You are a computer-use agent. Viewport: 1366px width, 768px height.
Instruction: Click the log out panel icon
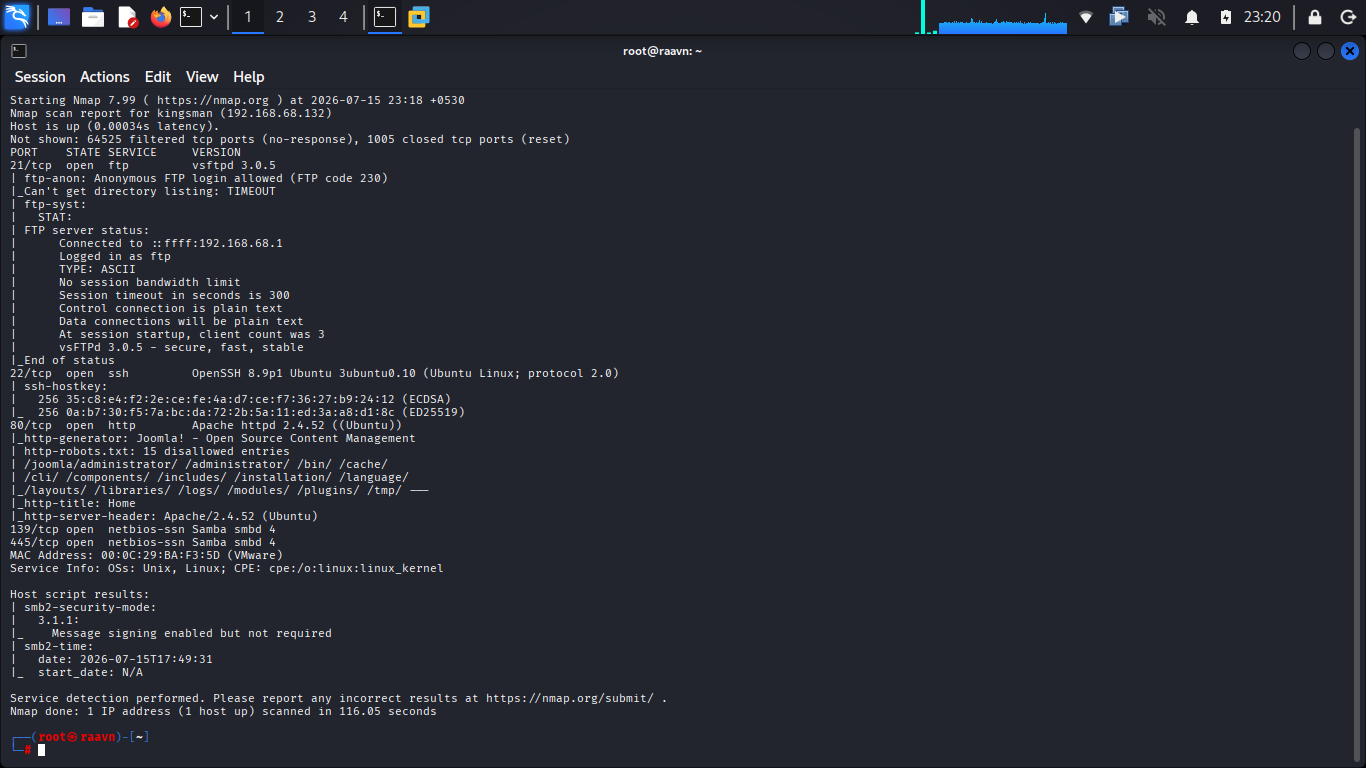click(1347, 17)
